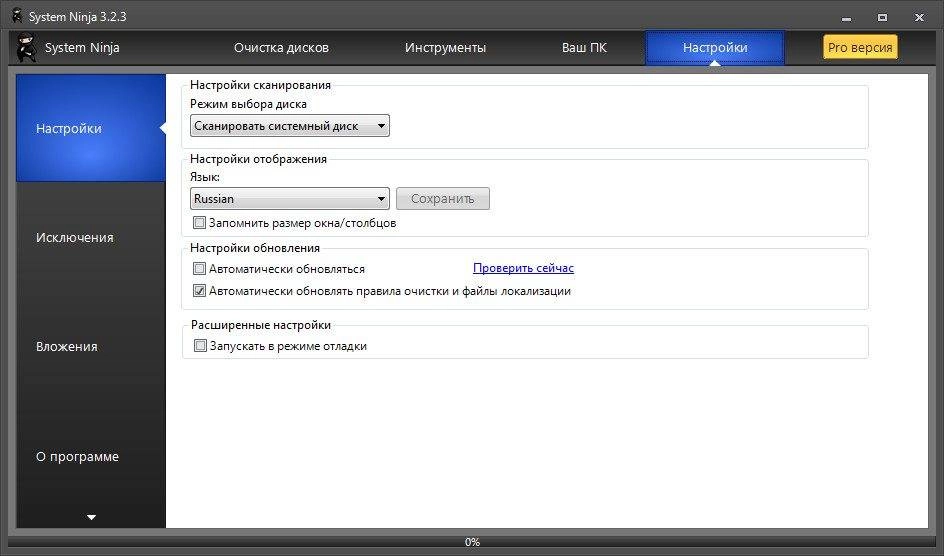Toggle Запомнить размер окна/столбцов checkbox
This screenshot has height=556, width=944.
click(199, 223)
